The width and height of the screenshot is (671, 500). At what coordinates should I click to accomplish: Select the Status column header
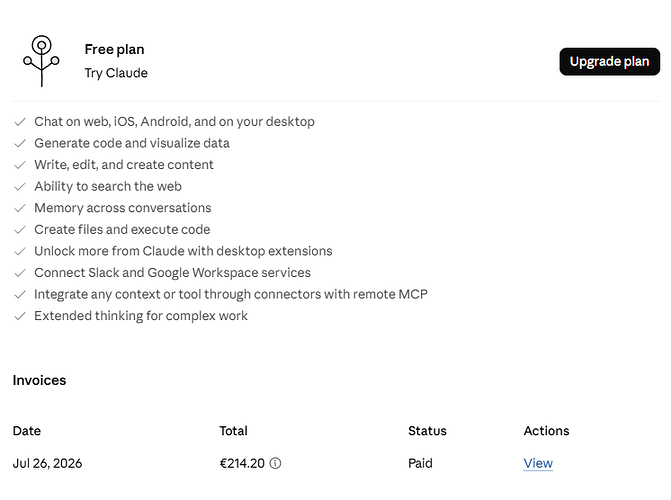(427, 431)
